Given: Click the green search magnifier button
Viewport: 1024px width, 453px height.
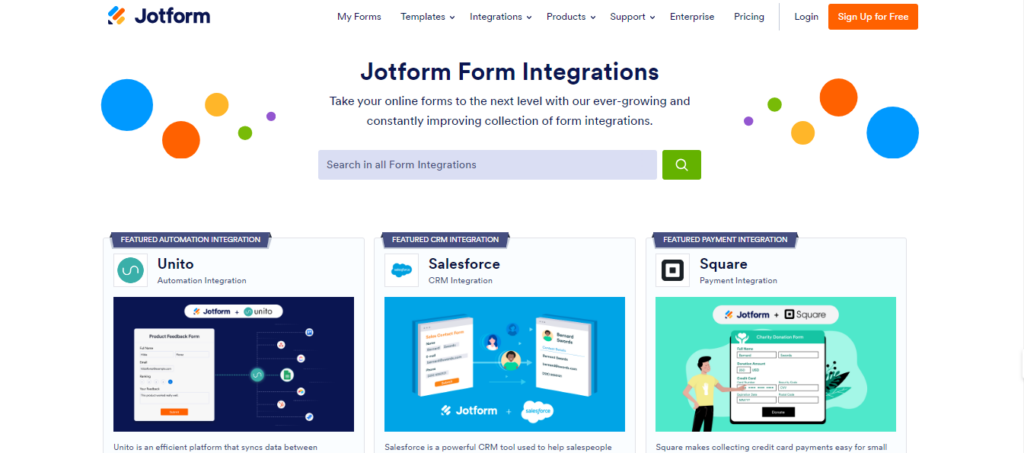Looking at the screenshot, I should tap(681, 164).
